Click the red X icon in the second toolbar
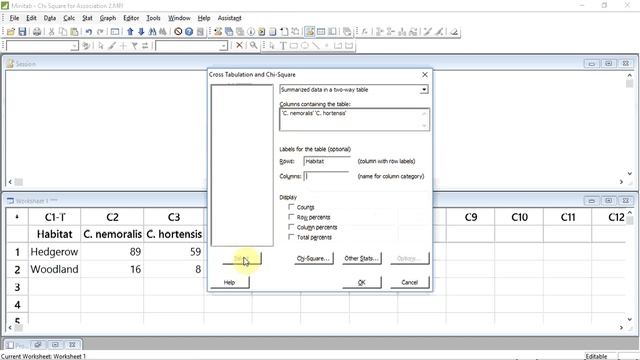640x360 pixels. tap(239, 45)
